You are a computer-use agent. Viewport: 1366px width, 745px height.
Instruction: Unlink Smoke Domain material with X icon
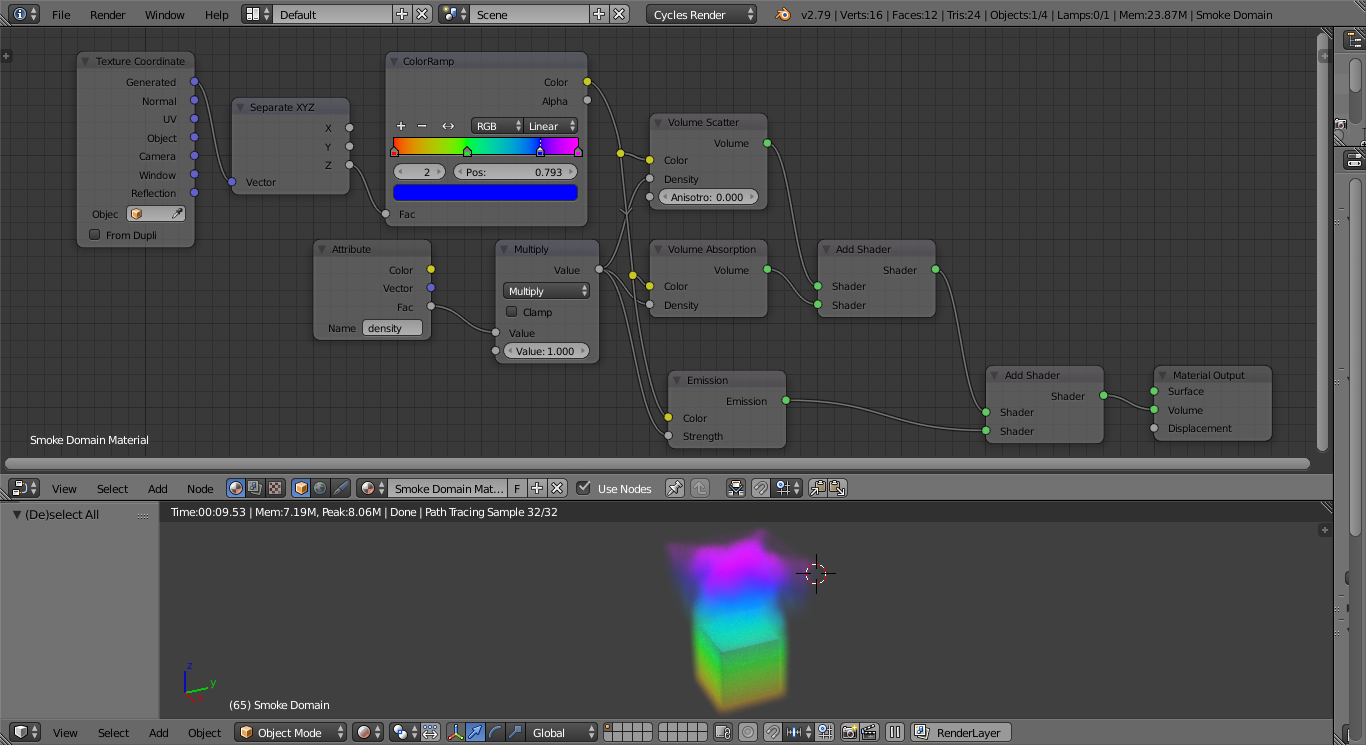tap(557, 488)
